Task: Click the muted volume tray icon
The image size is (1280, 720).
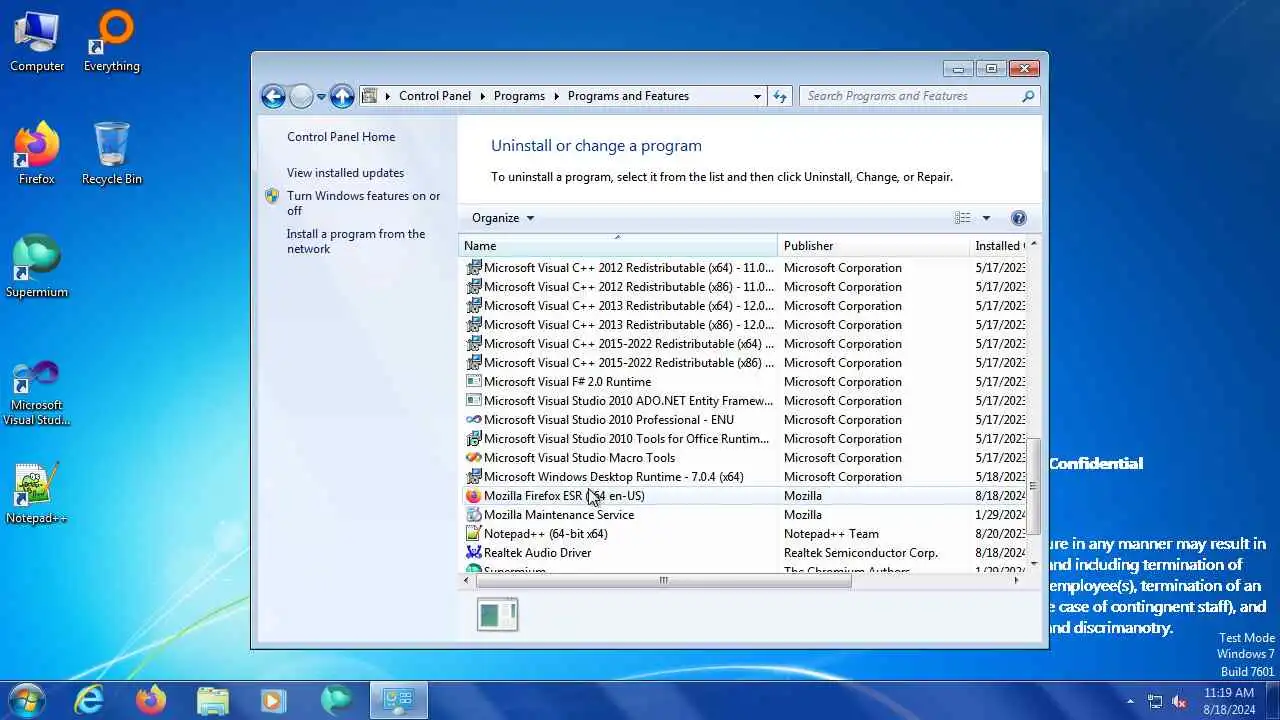Action: pos(1179,701)
